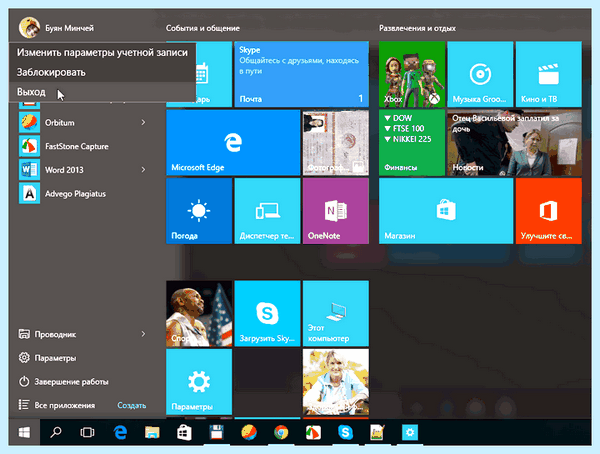Click the Создать link
Screen dimensions: 600x454
tap(132, 405)
